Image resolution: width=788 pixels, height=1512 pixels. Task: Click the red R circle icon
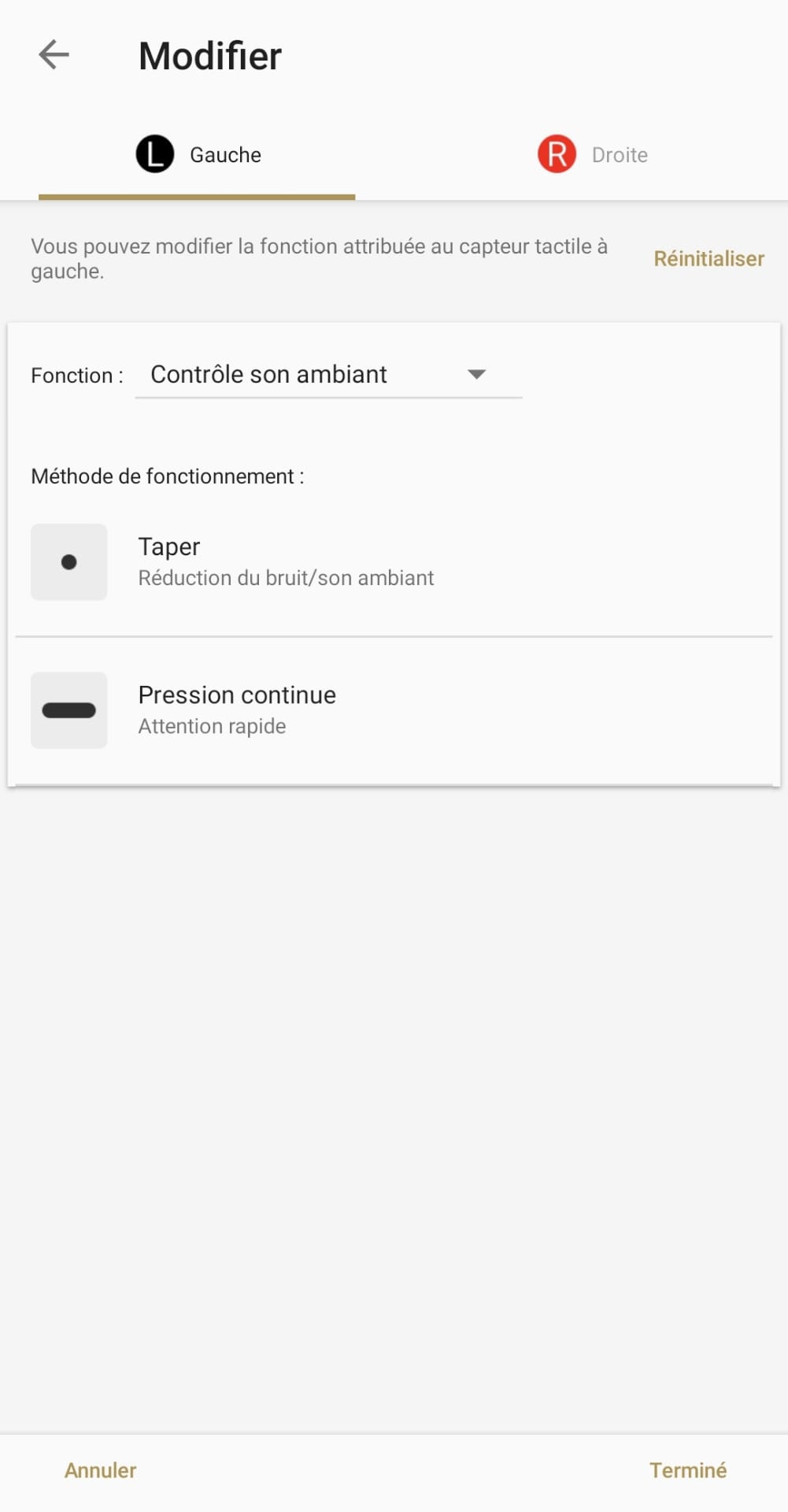(557, 154)
